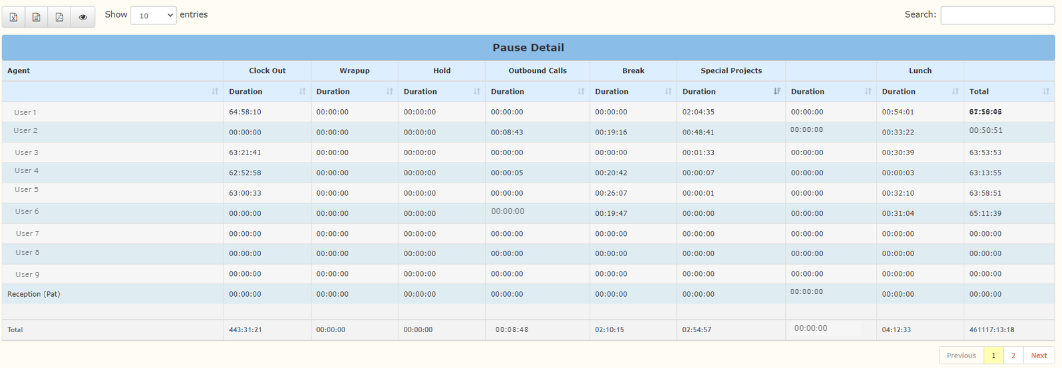Click User 5 clock out value 63:00:33
Viewport: 1062px width, 371px height.
[x=245, y=194]
